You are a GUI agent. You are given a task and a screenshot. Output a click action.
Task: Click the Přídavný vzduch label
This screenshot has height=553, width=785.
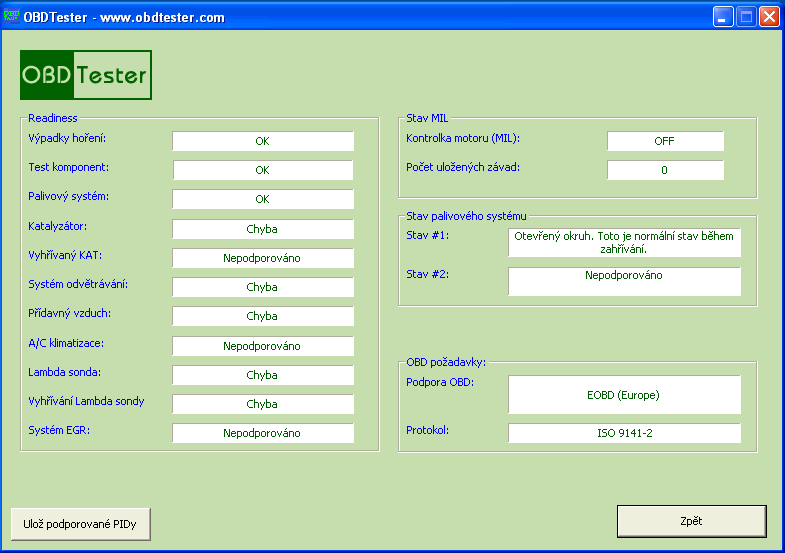pos(70,313)
